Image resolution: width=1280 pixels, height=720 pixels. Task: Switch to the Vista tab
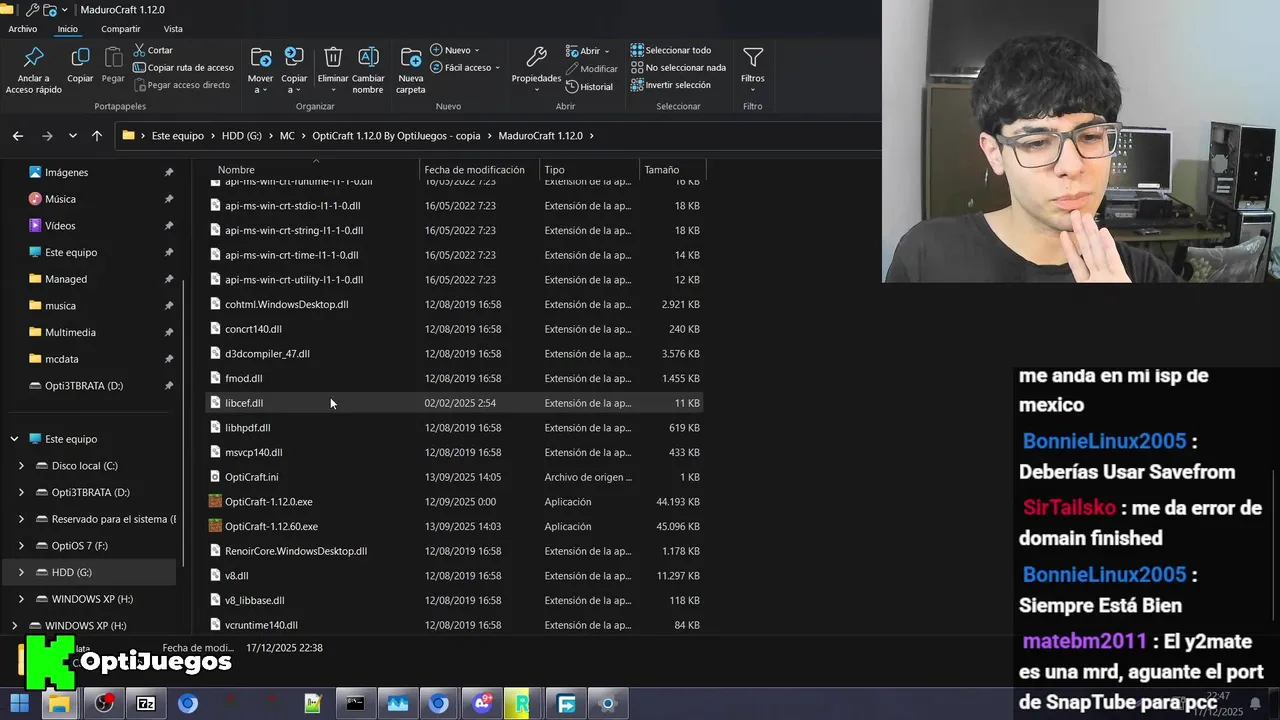pyautogui.click(x=173, y=29)
